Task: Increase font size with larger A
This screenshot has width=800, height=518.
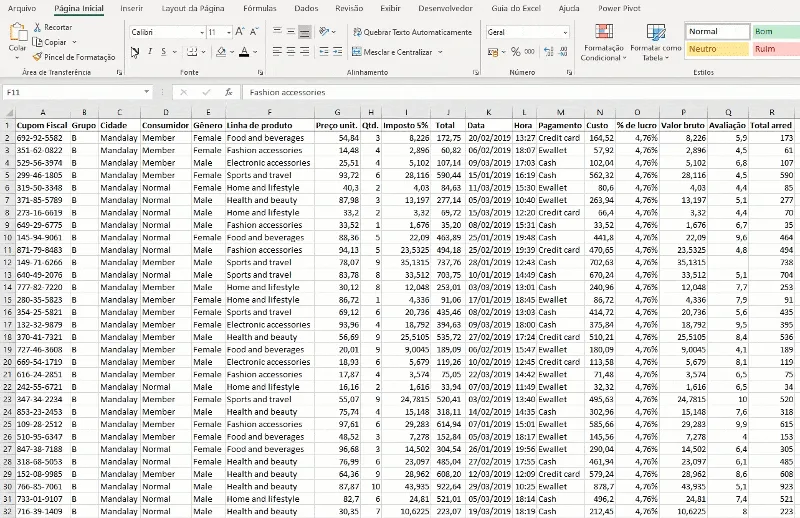Action: point(240,32)
